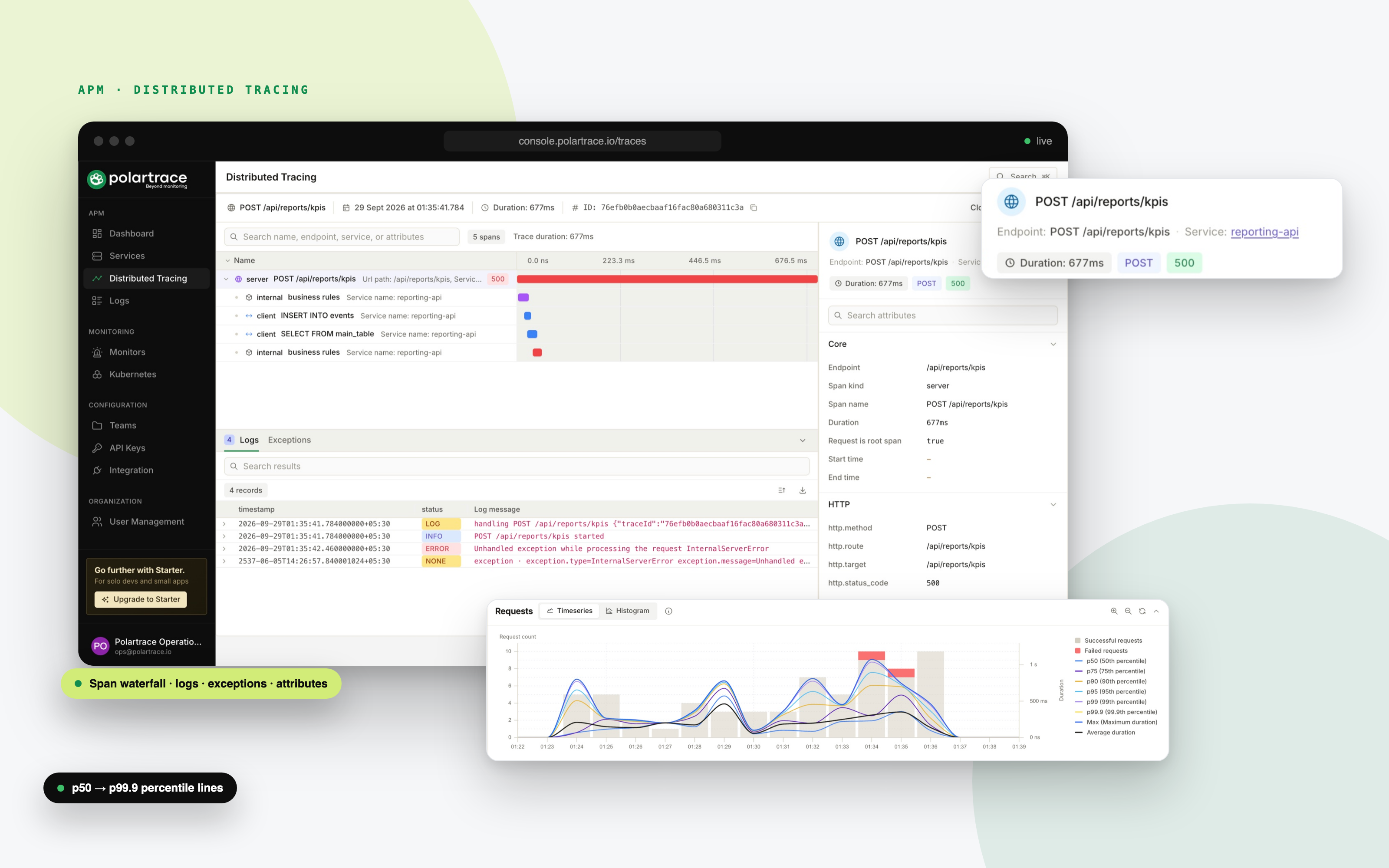The image size is (1389, 868).
Task: Toggle Failed requests series in legend
Action: pos(1101,651)
